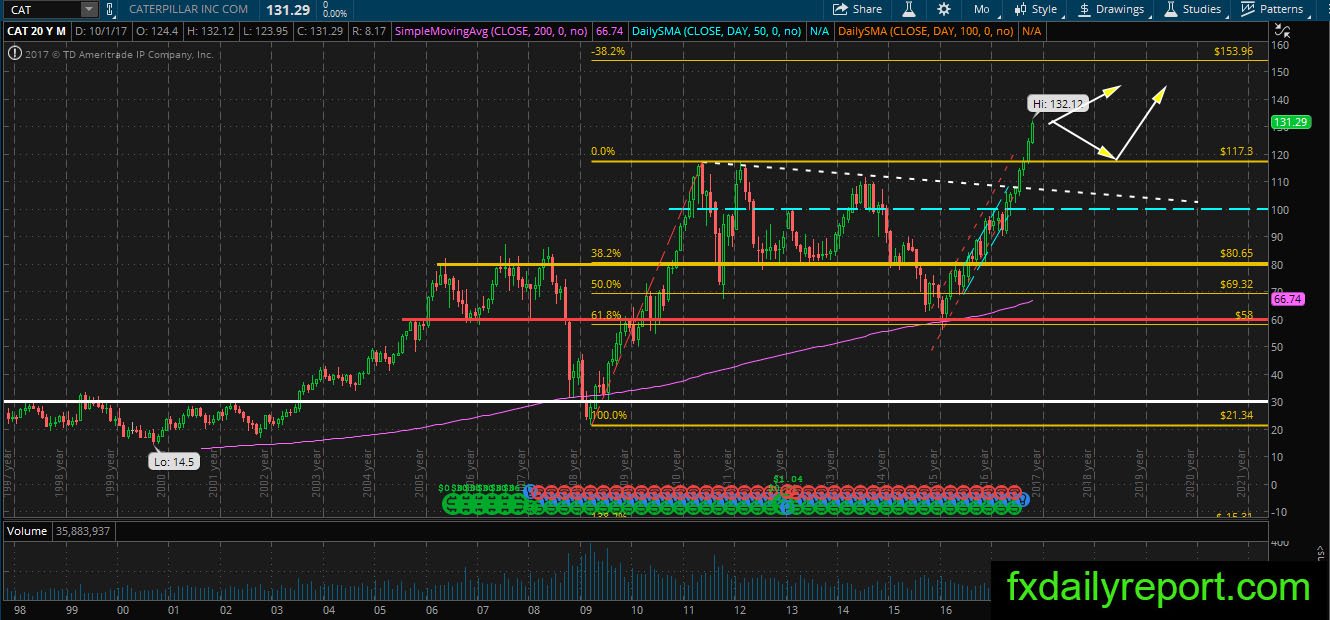This screenshot has width=1330, height=620.
Task: Click the info icon beside TD Ameritrade copyright
Action: [x=14, y=54]
